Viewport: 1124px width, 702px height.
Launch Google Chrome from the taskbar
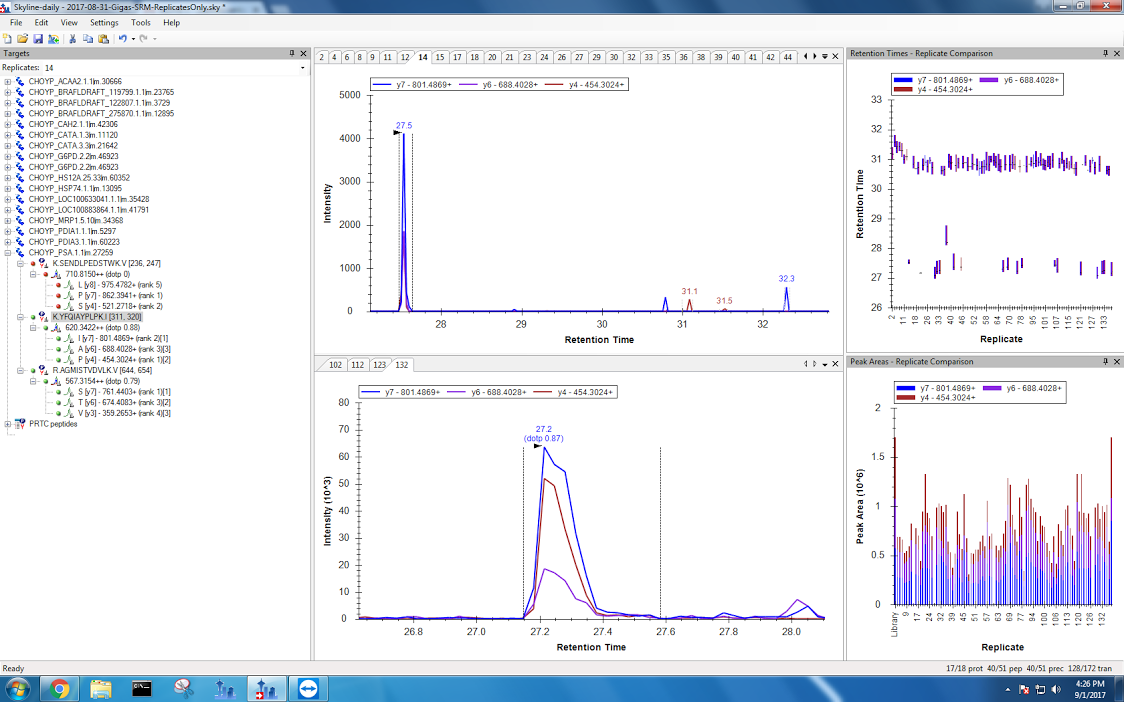coord(59,688)
